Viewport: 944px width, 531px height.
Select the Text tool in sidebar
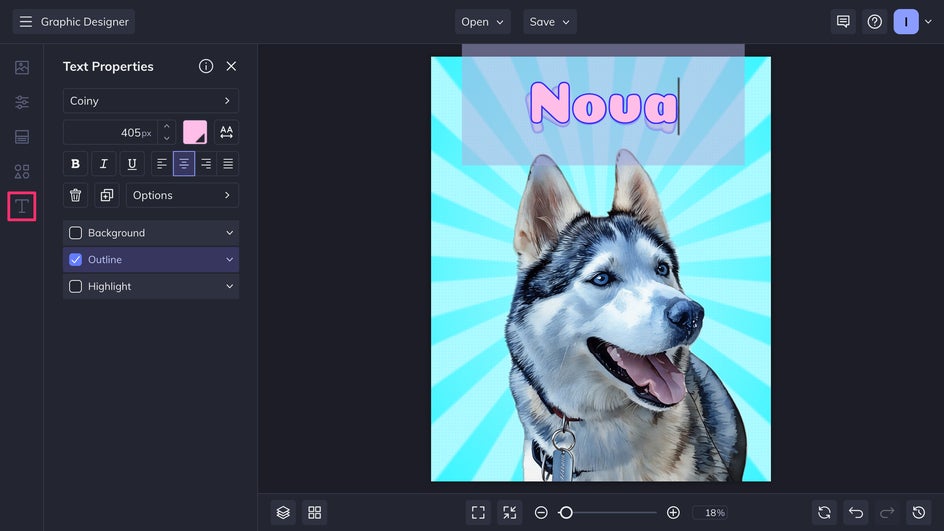[x=22, y=206]
